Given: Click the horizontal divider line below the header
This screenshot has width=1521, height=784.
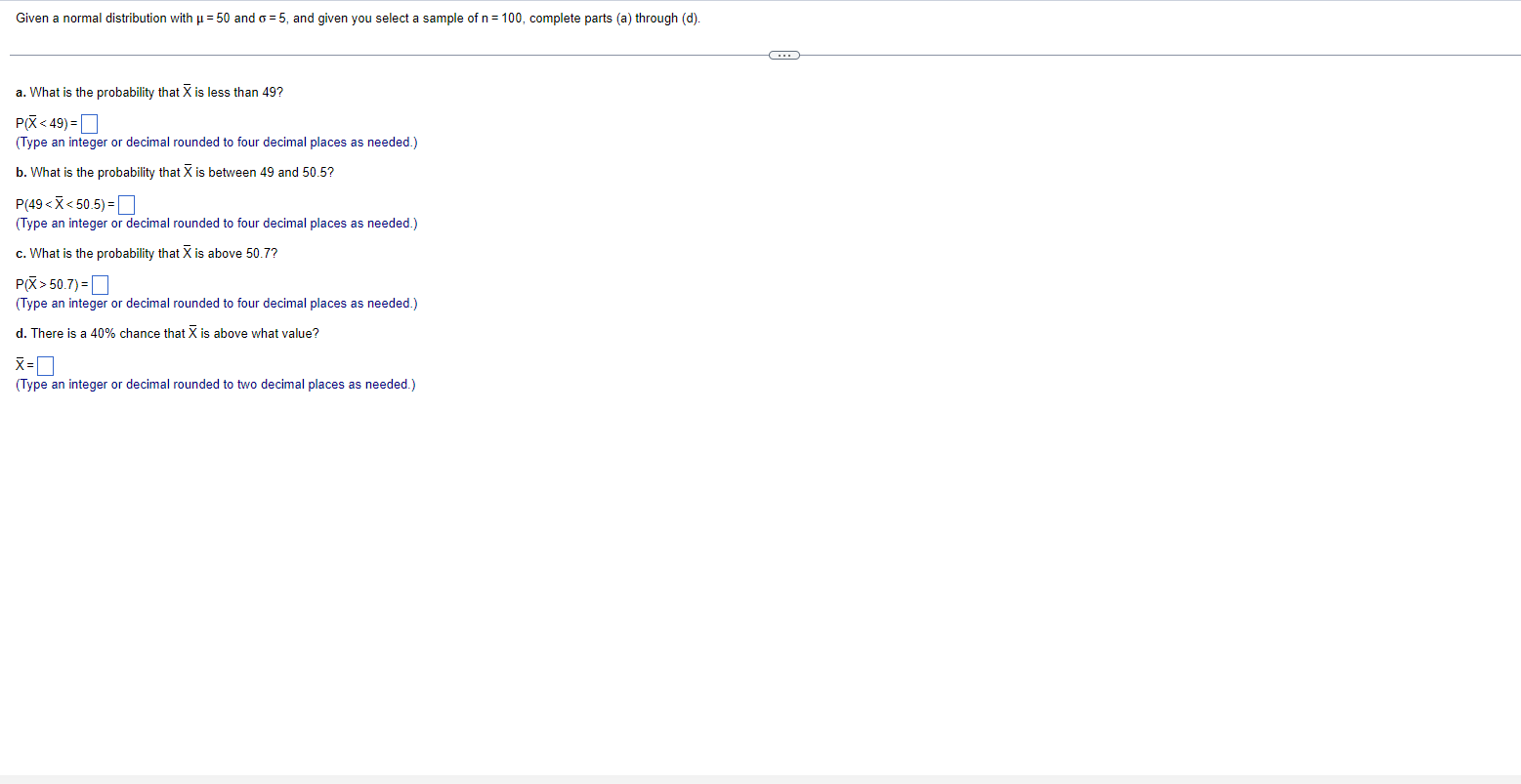Looking at the screenshot, I should tap(391, 56).
